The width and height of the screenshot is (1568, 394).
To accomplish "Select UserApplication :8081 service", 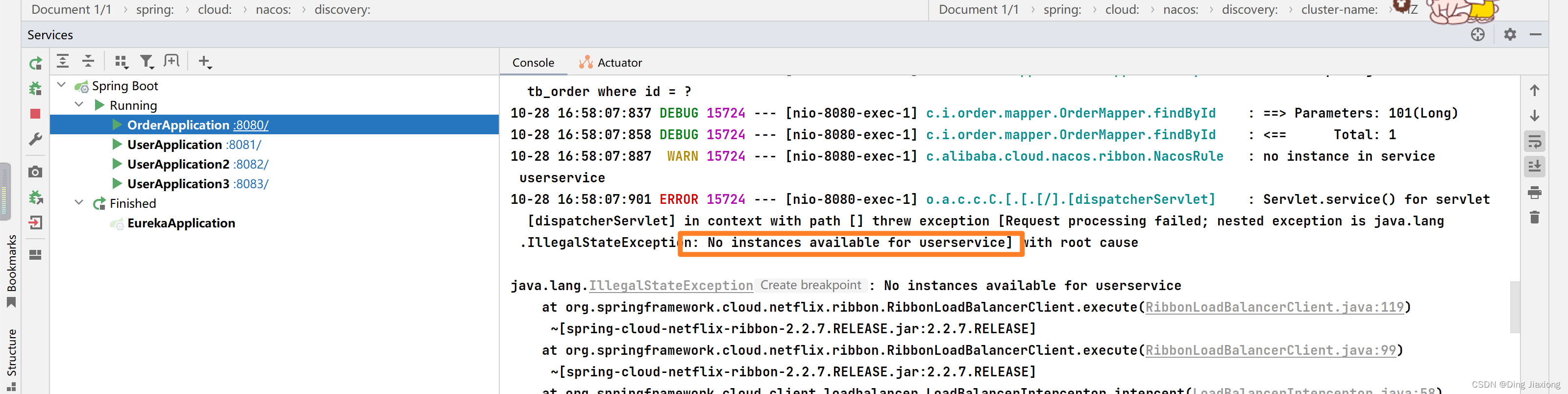I will click(274, 145).
